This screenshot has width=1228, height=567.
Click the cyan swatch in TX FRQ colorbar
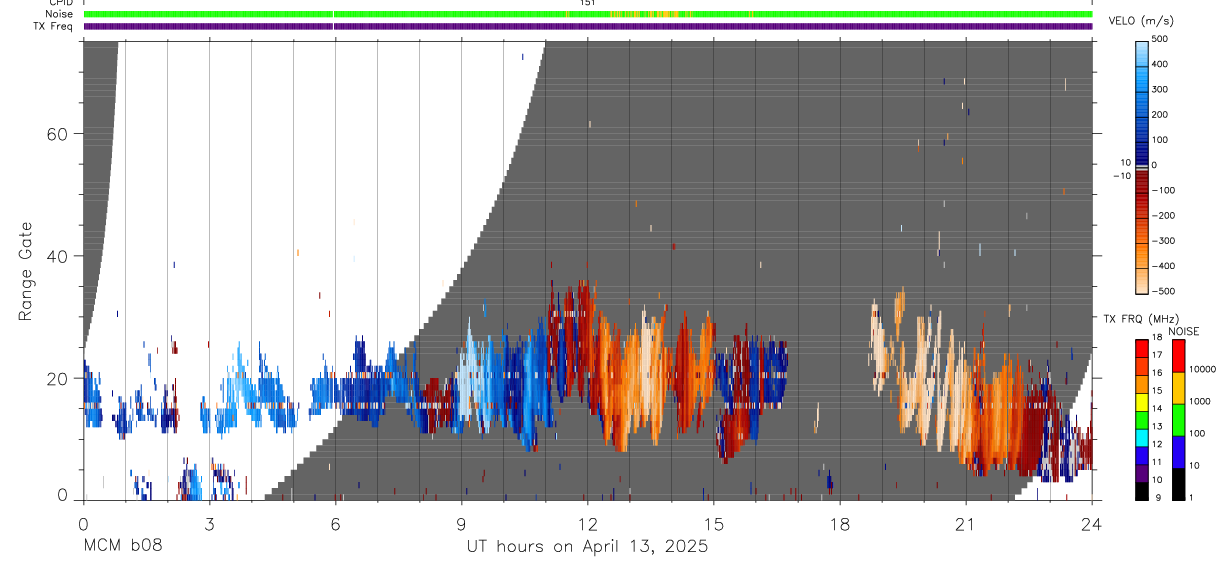tap(1142, 438)
